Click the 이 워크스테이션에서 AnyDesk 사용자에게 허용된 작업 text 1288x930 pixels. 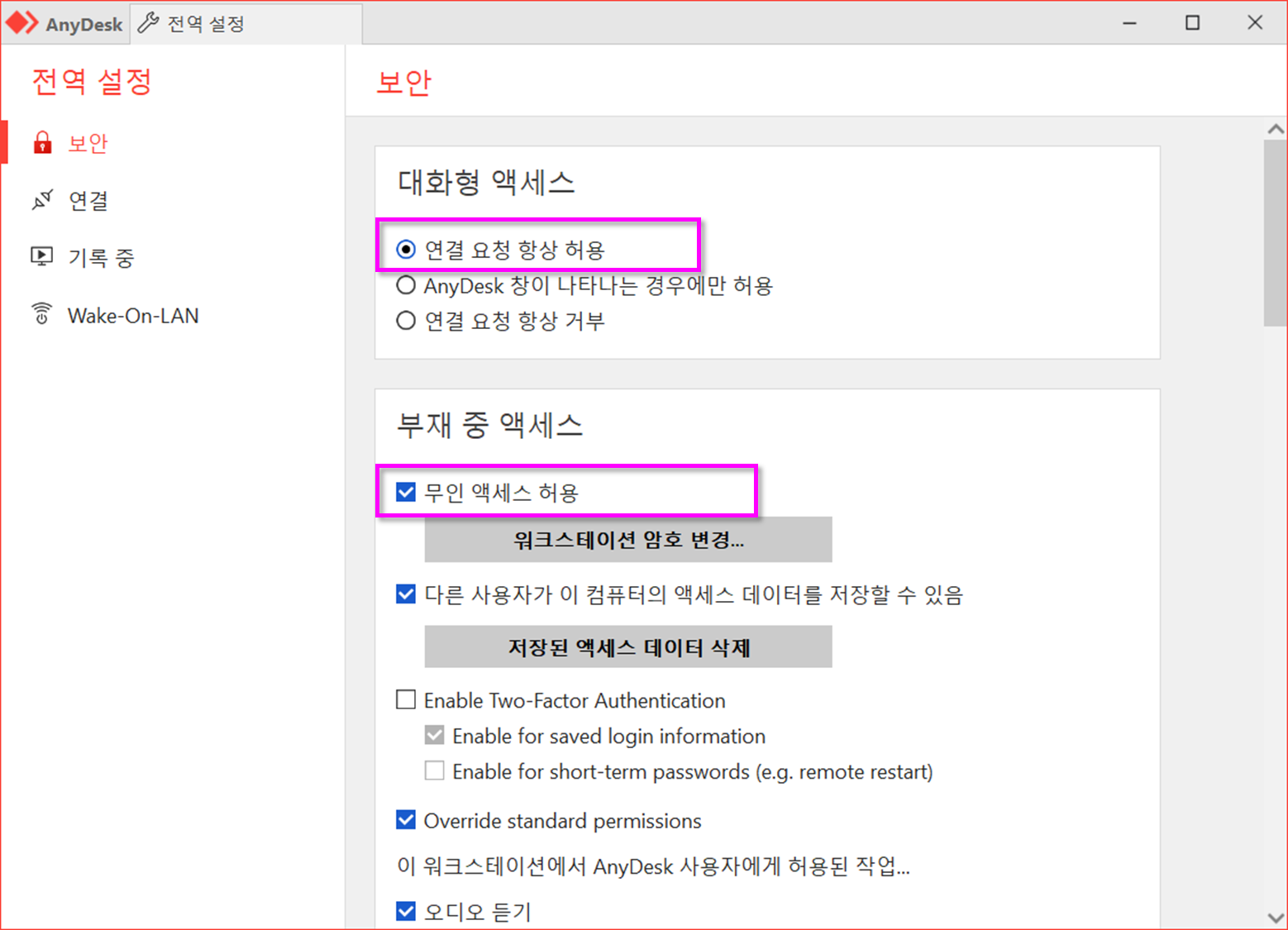[653, 866]
